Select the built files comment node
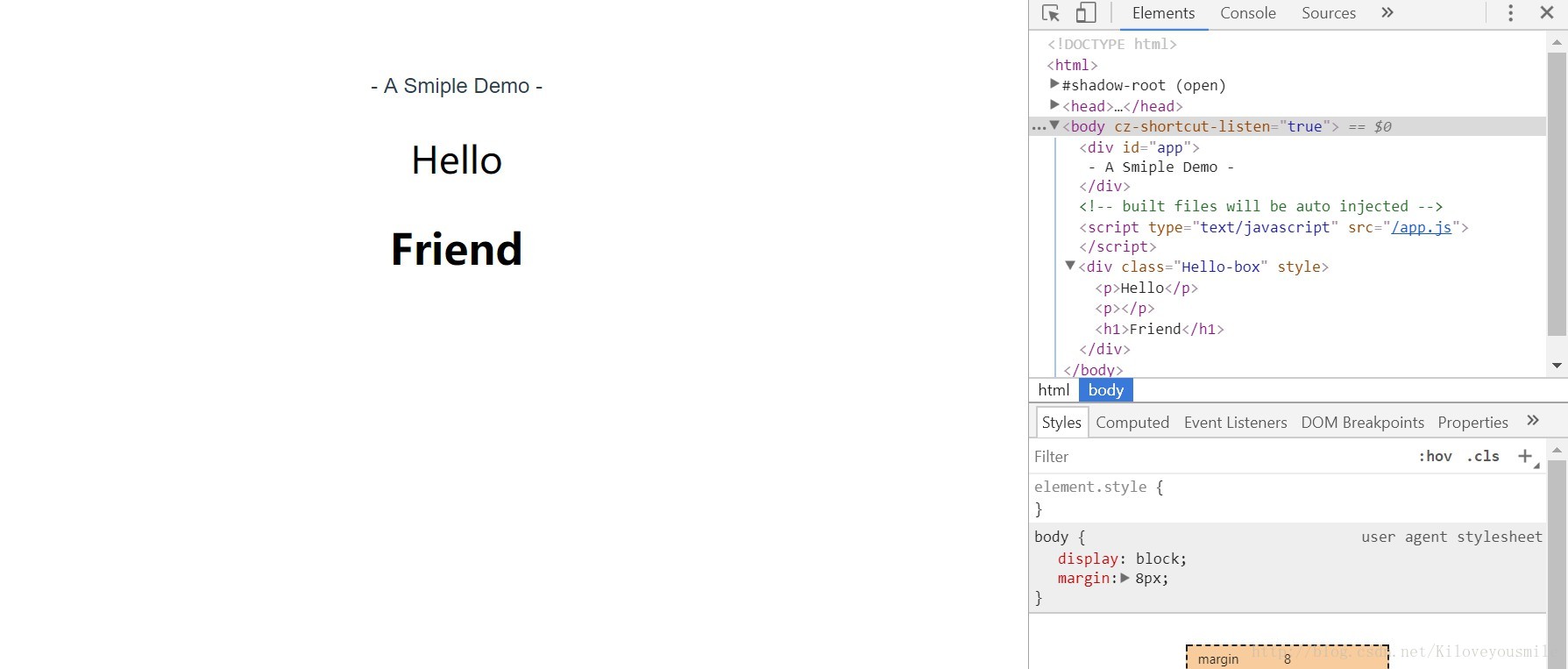The height and width of the screenshot is (669, 1568). pyautogui.click(x=1260, y=207)
